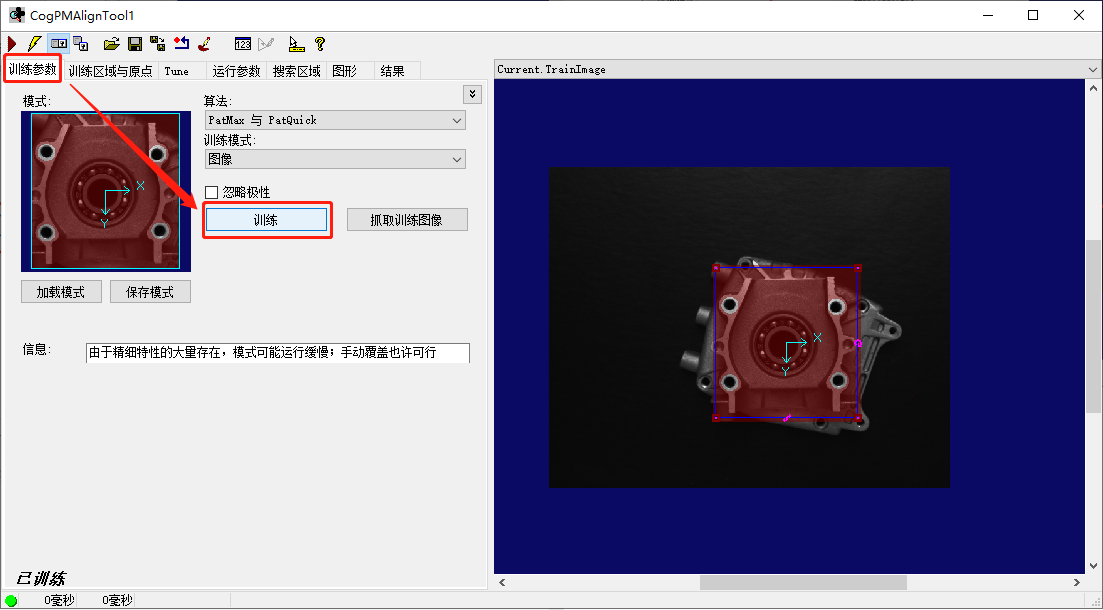Select the 123 numeric display icon
The image size is (1103, 610).
pos(243,43)
